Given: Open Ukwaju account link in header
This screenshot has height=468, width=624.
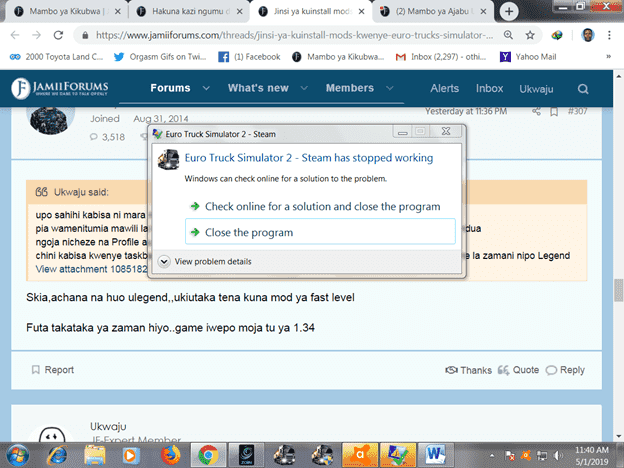Looking at the screenshot, I should [x=536, y=89].
